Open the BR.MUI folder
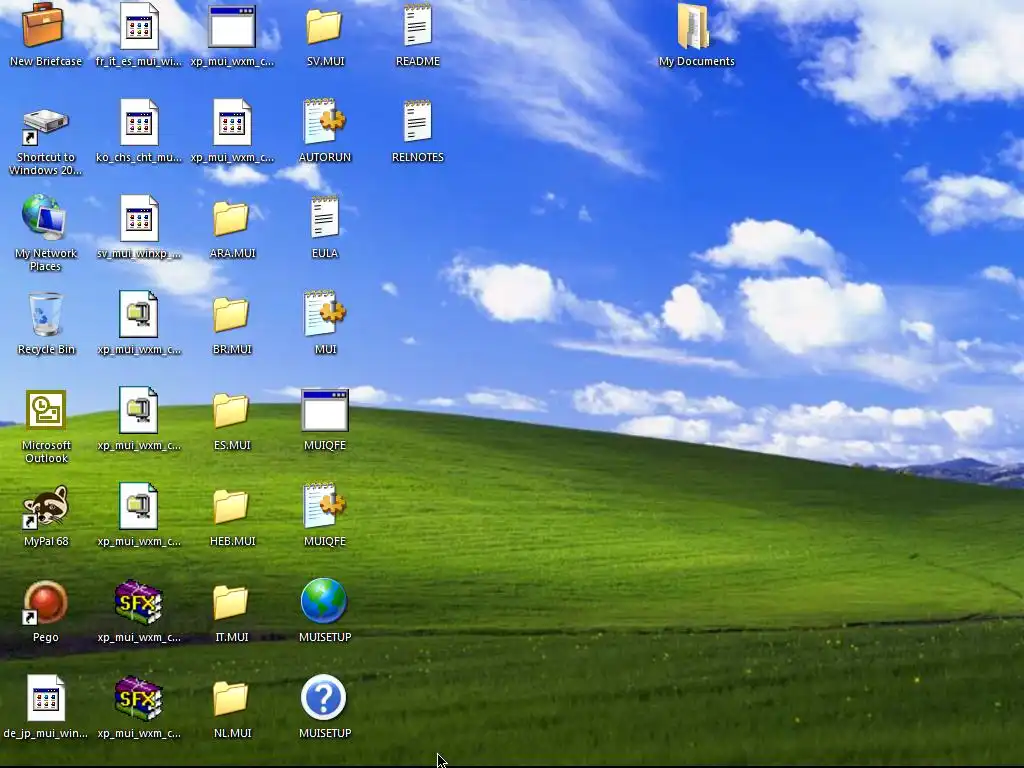Image resolution: width=1024 pixels, height=768 pixels. click(x=231, y=314)
